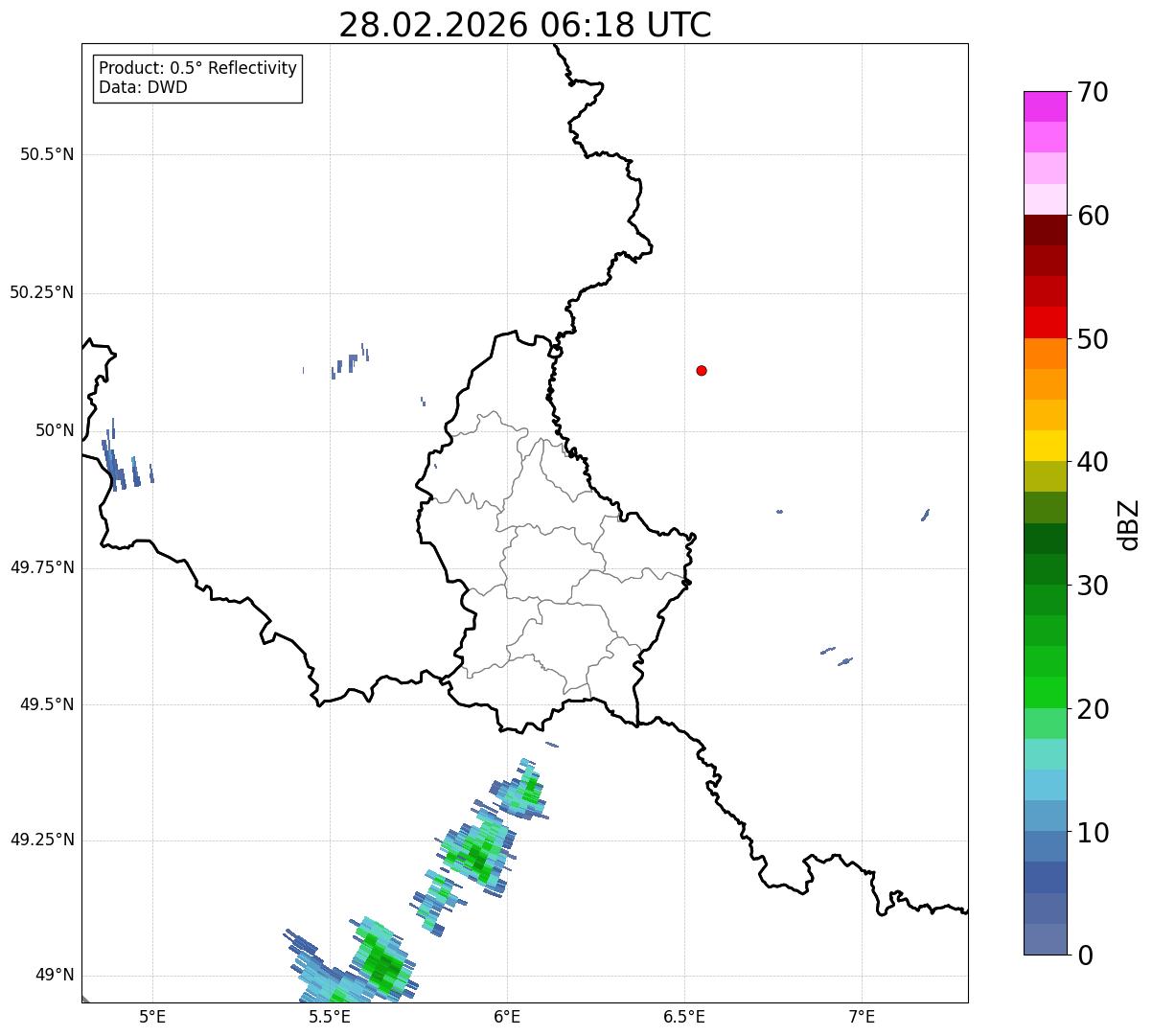The width and height of the screenshot is (1152, 1036).
Task: Click the yellow colorbar swatch above 40
Action: point(1045,447)
